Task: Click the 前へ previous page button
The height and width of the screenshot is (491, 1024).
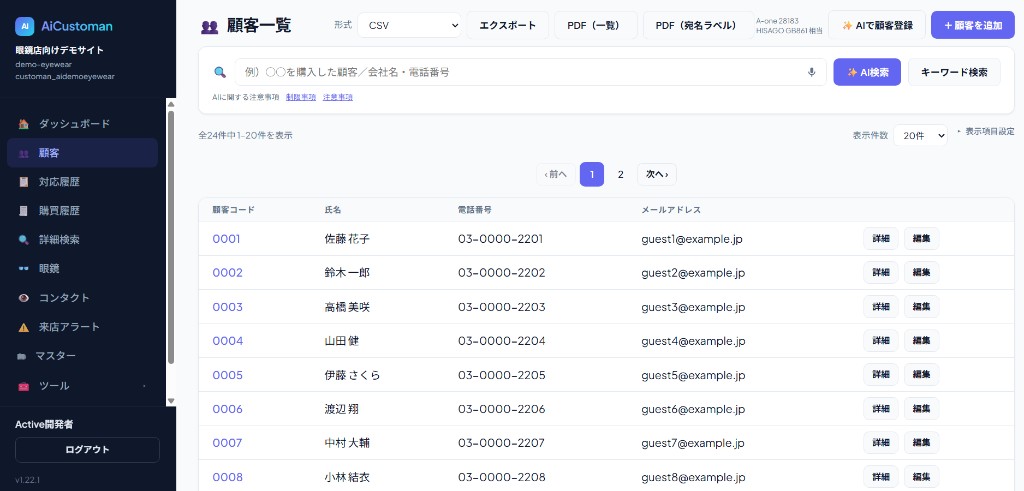Action: coord(556,174)
